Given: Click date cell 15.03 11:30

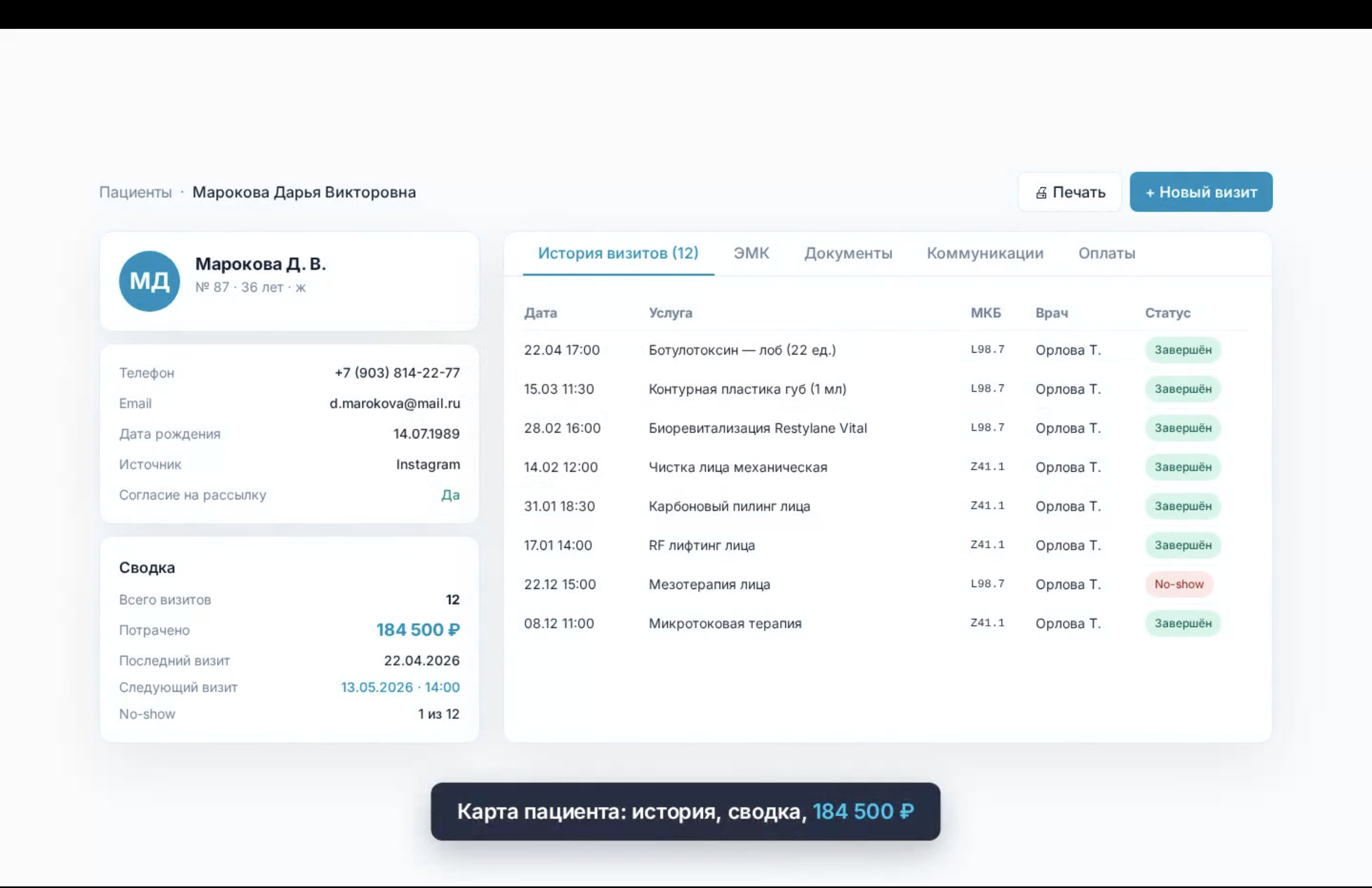Looking at the screenshot, I should click(558, 389).
